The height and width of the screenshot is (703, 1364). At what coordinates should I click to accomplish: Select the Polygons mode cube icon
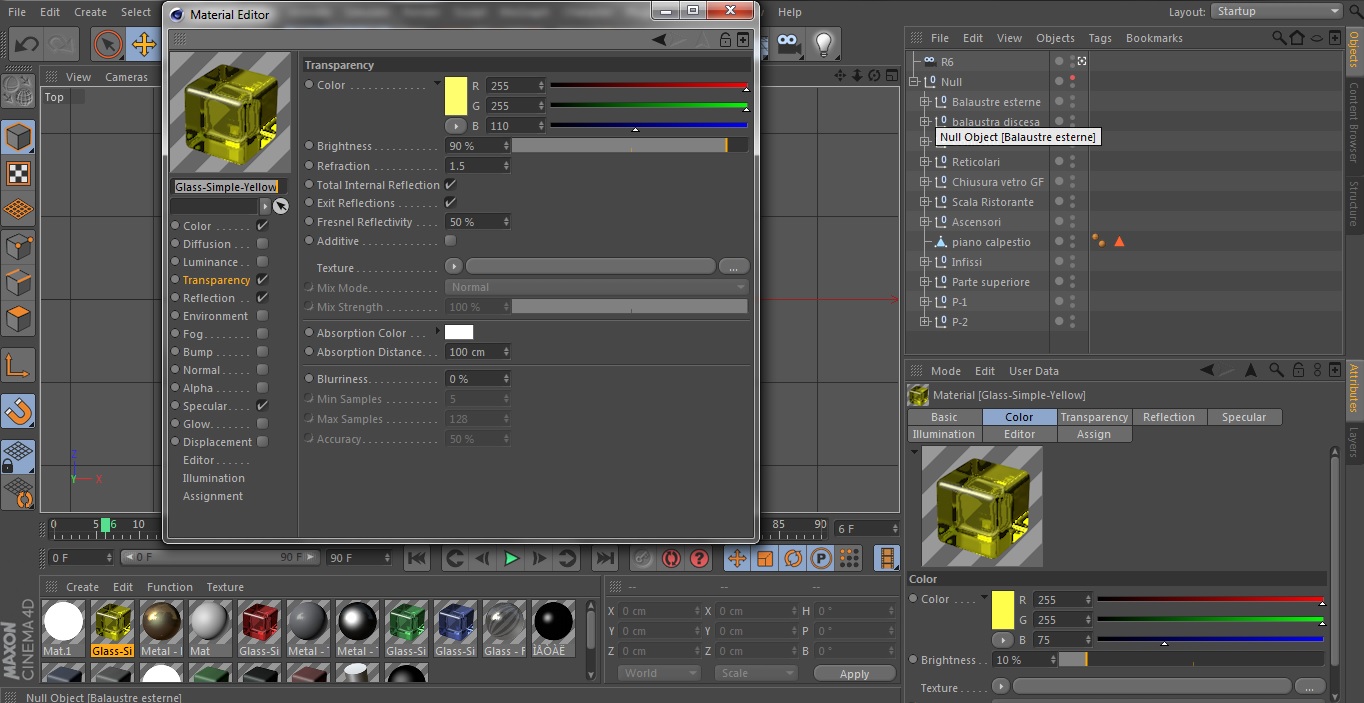18,320
